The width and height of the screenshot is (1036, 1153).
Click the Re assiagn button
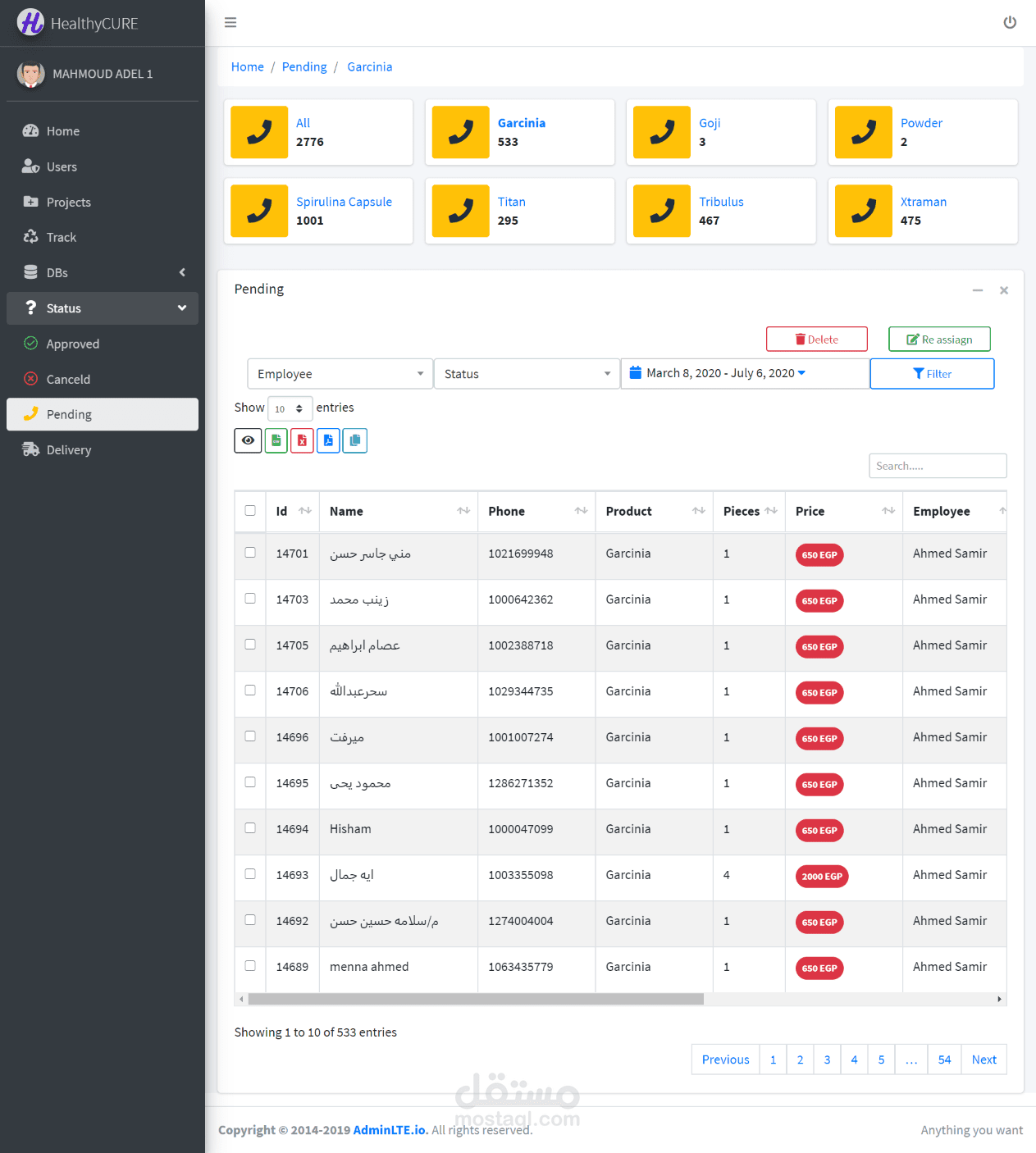(x=939, y=340)
